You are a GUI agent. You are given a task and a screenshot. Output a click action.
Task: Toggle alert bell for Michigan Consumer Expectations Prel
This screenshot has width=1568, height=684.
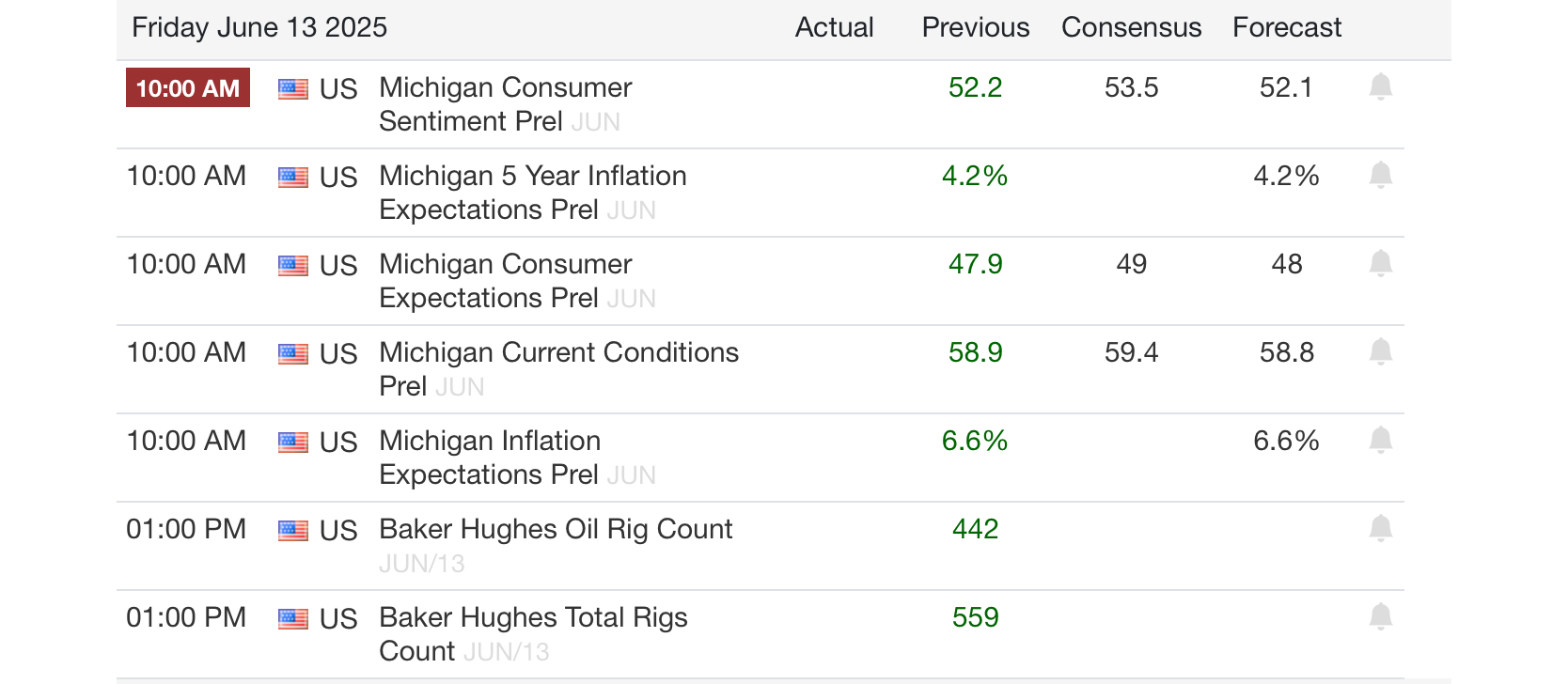click(1380, 264)
